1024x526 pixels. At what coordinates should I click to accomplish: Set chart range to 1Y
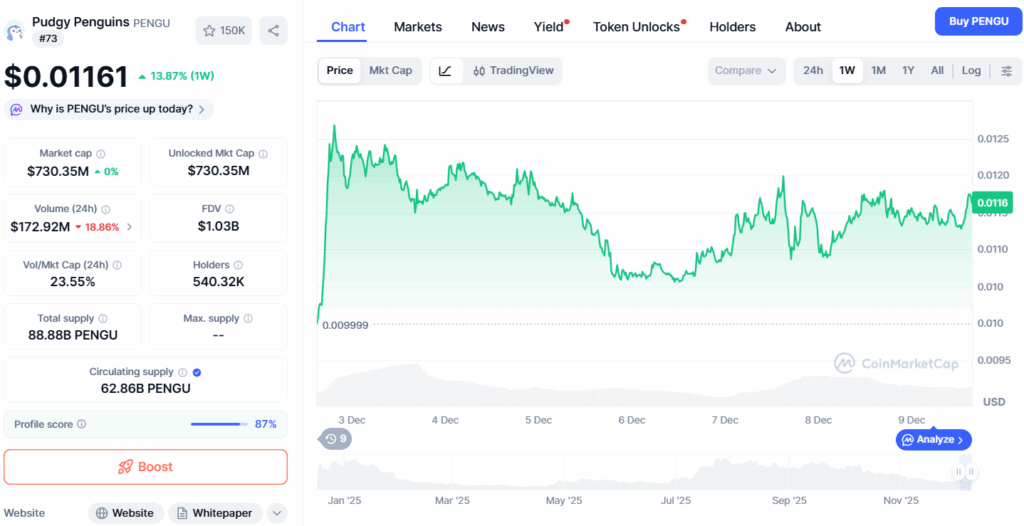coord(908,71)
